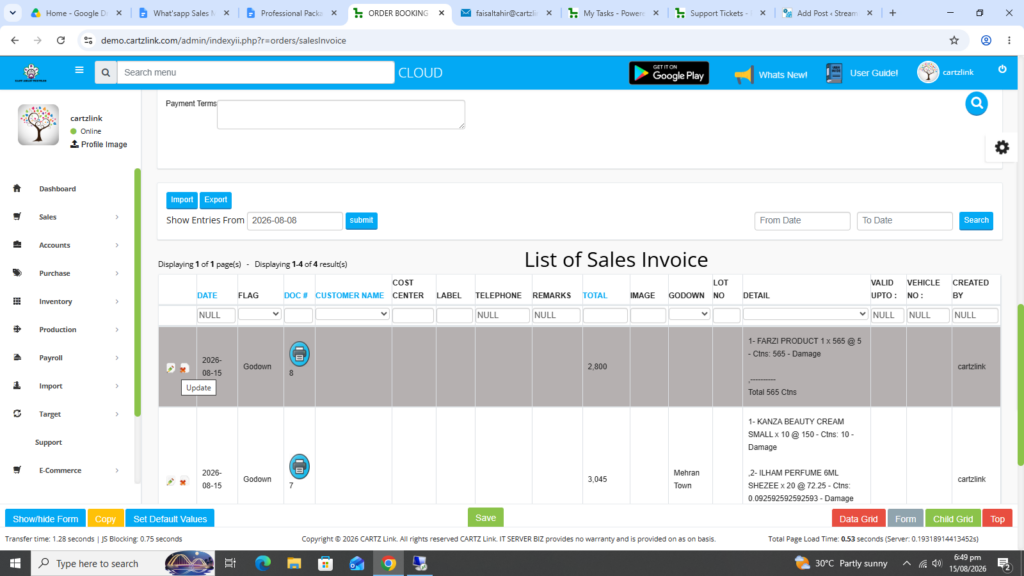Click the Whats New megaphone icon
1024x576 pixels.
pyautogui.click(x=743, y=74)
